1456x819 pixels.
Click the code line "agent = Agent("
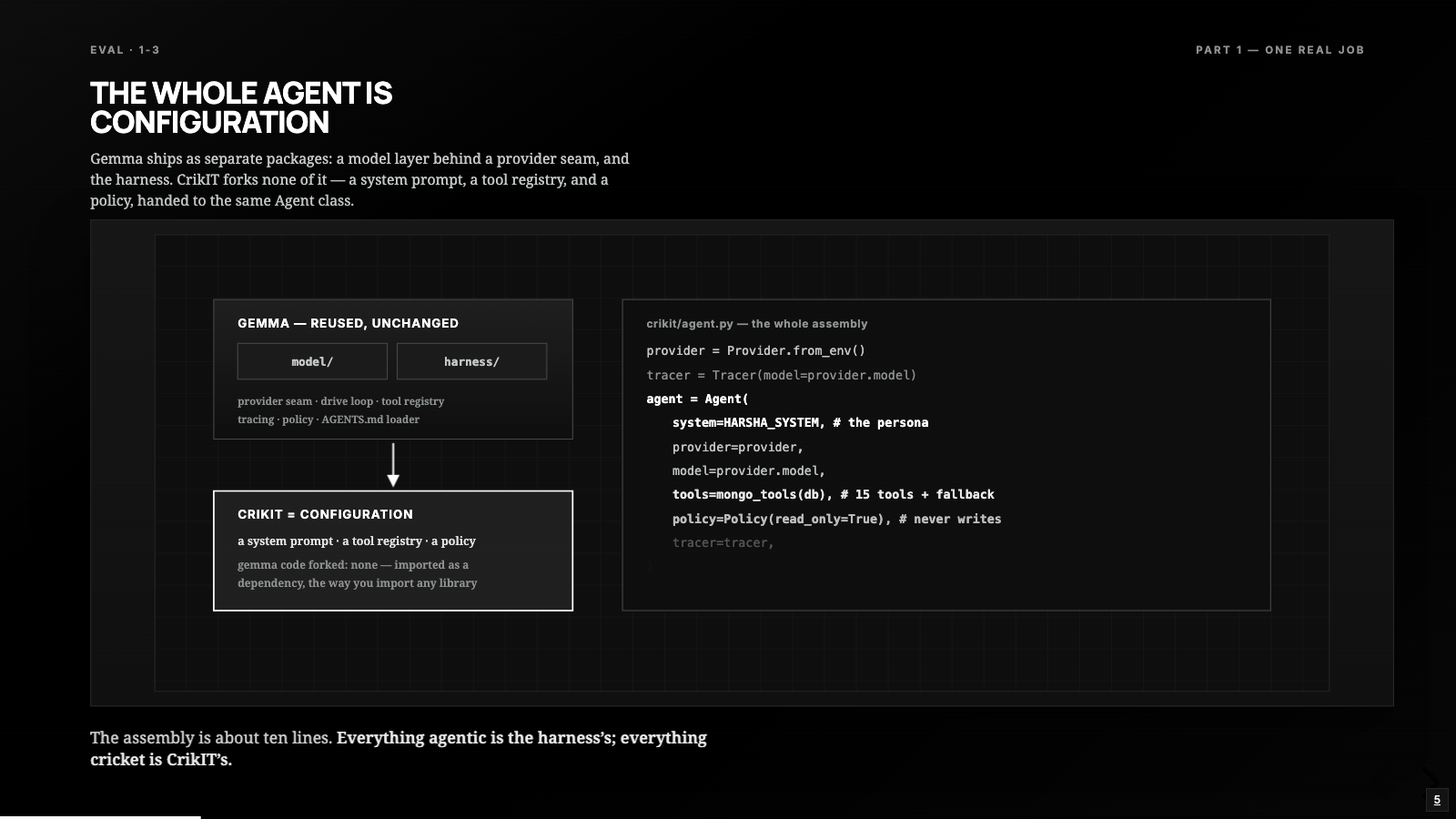(x=697, y=399)
